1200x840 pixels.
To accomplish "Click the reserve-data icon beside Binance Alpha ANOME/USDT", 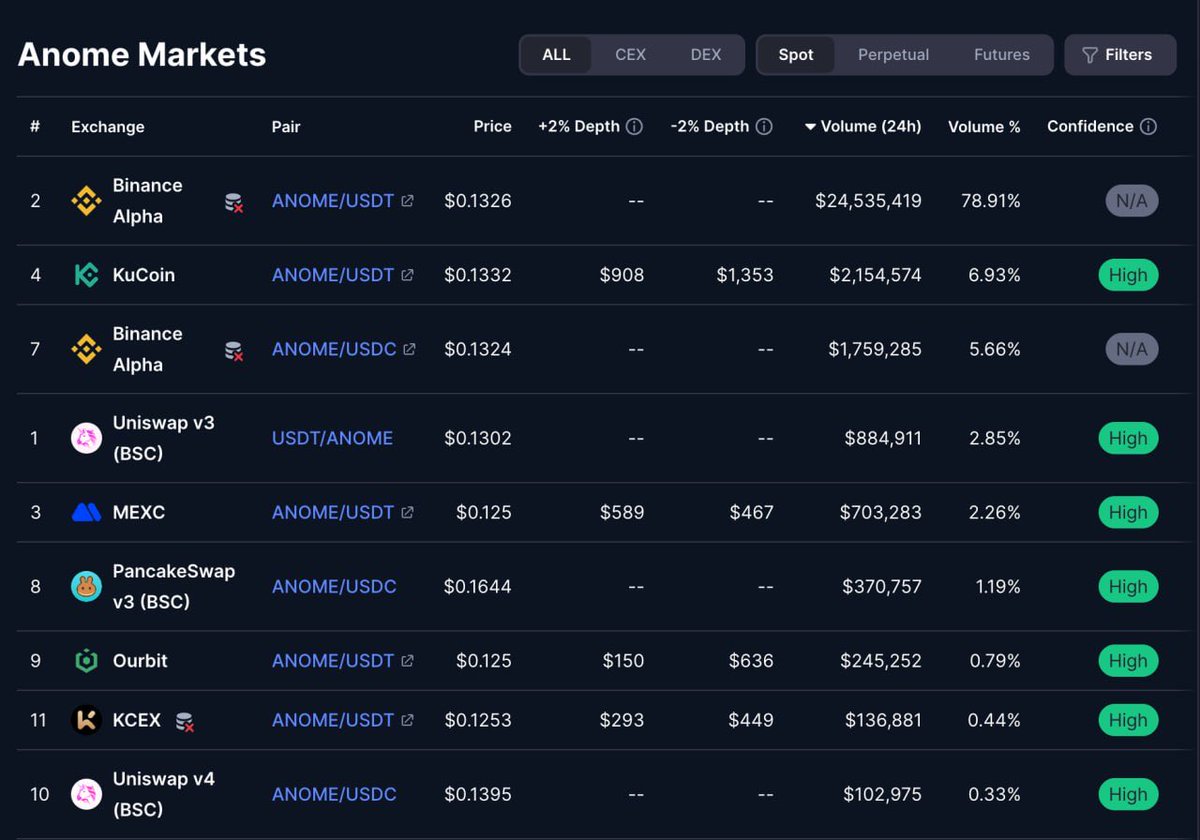I will 234,203.
